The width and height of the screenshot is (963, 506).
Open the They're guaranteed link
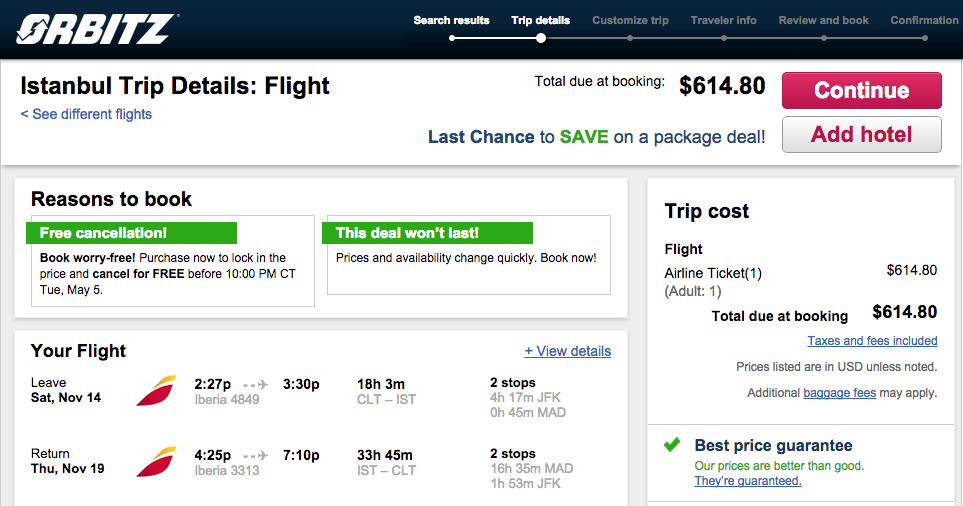point(748,481)
